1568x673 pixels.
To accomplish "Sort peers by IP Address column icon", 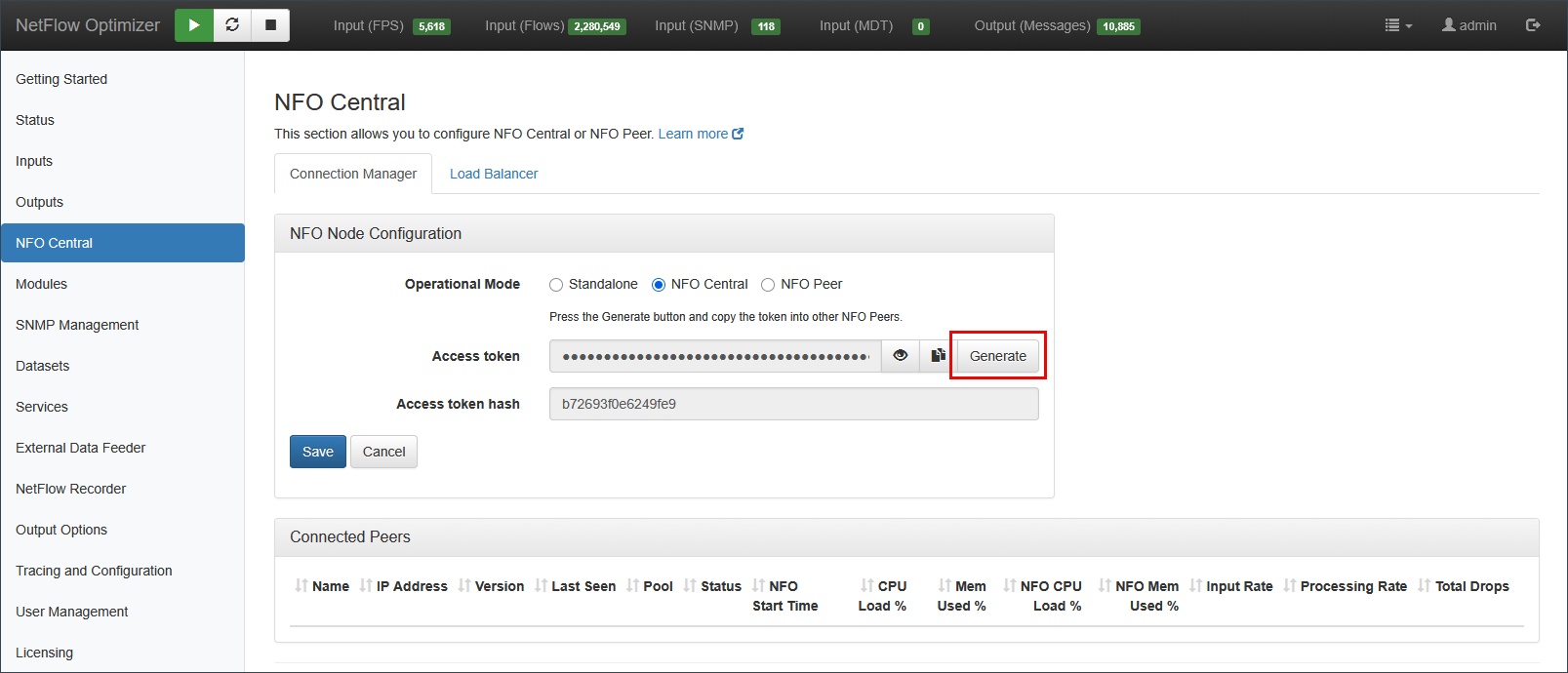I will tap(366, 585).
